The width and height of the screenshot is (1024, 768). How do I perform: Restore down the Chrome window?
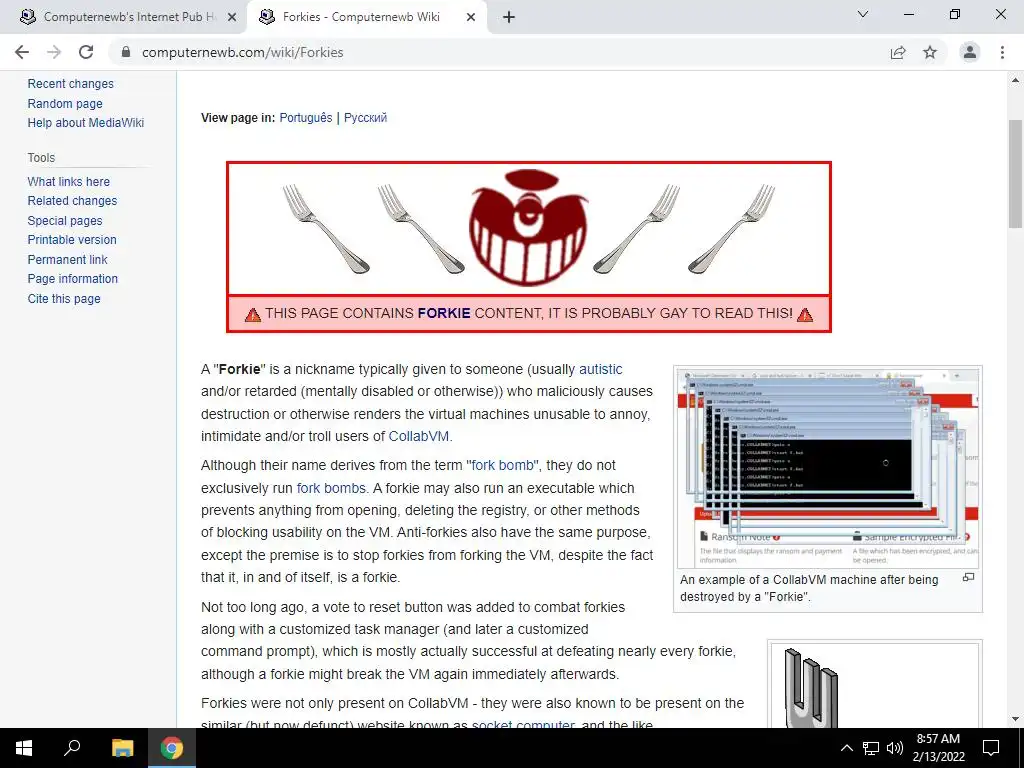[955, 14]
